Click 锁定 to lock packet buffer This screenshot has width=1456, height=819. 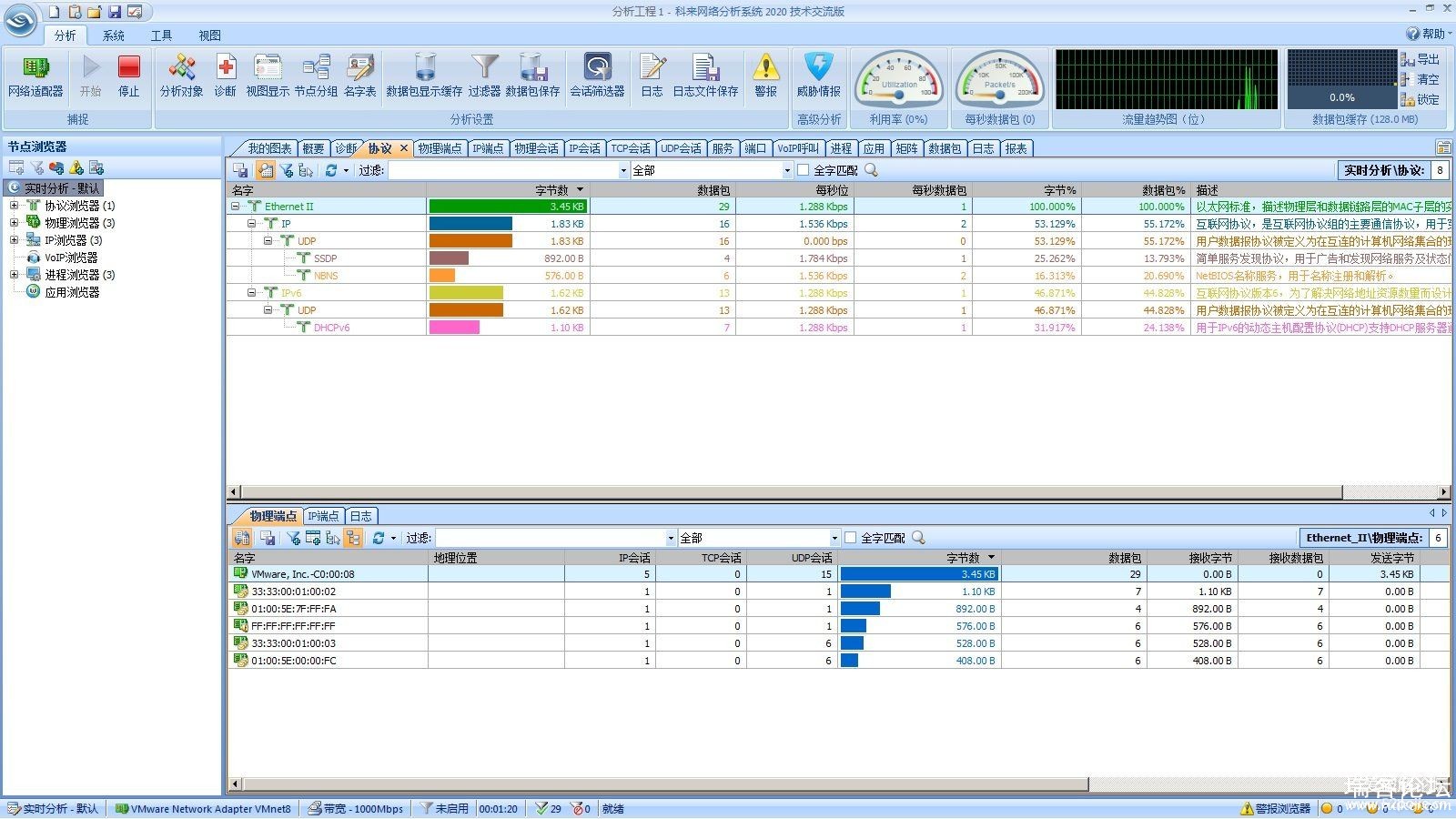click(1421, 99)
